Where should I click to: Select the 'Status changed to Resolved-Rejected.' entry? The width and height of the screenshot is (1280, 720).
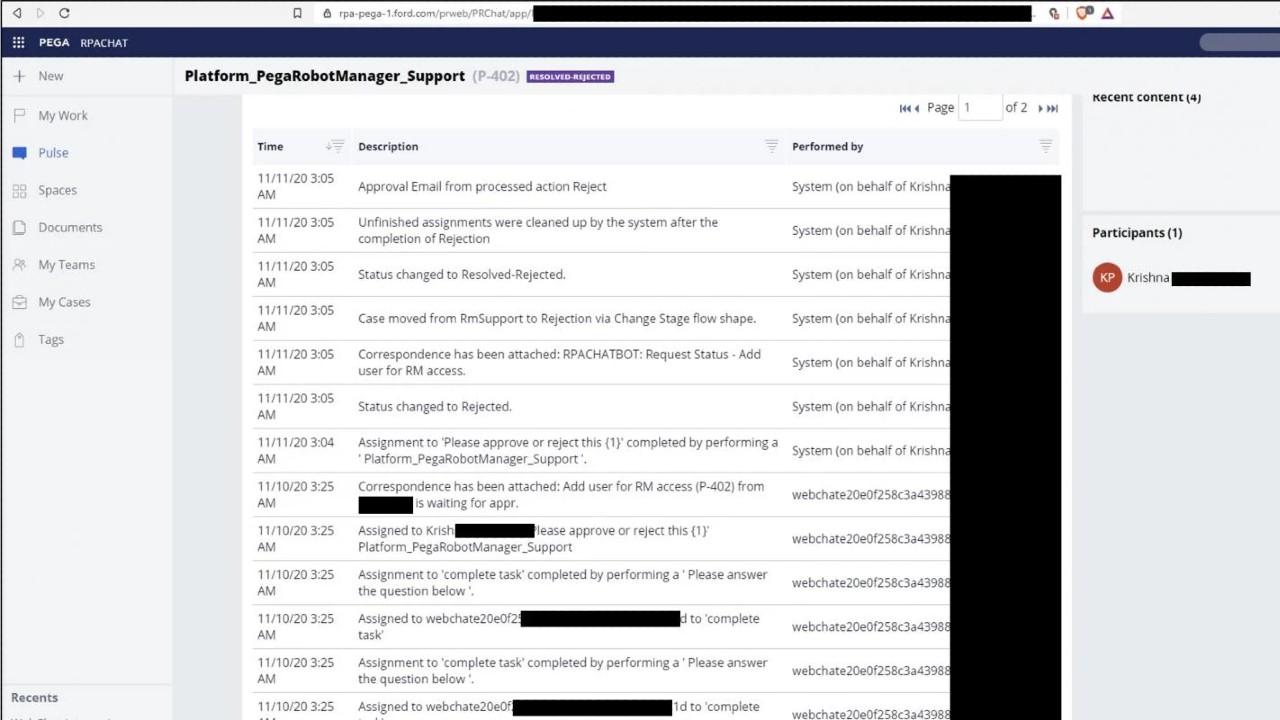point(461,274)
